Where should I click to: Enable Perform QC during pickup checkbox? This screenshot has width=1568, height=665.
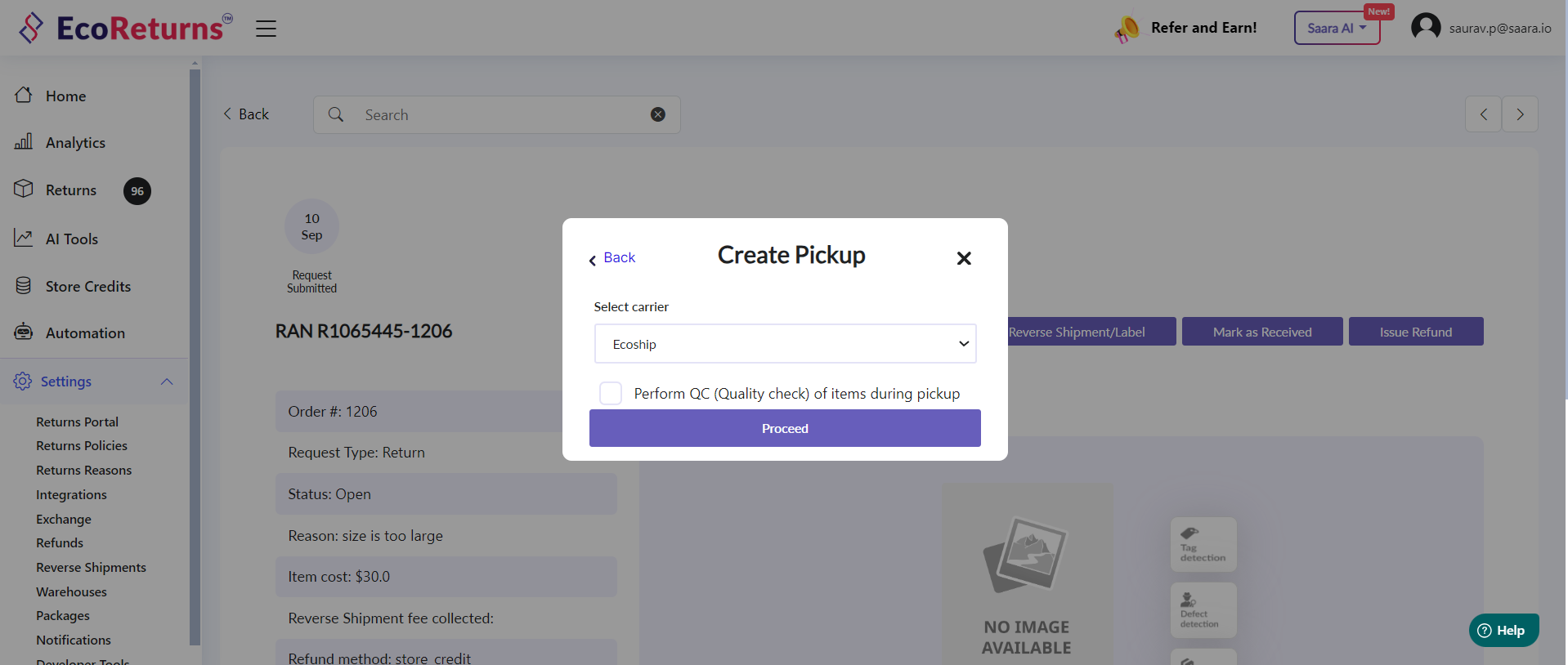[611, 393]
